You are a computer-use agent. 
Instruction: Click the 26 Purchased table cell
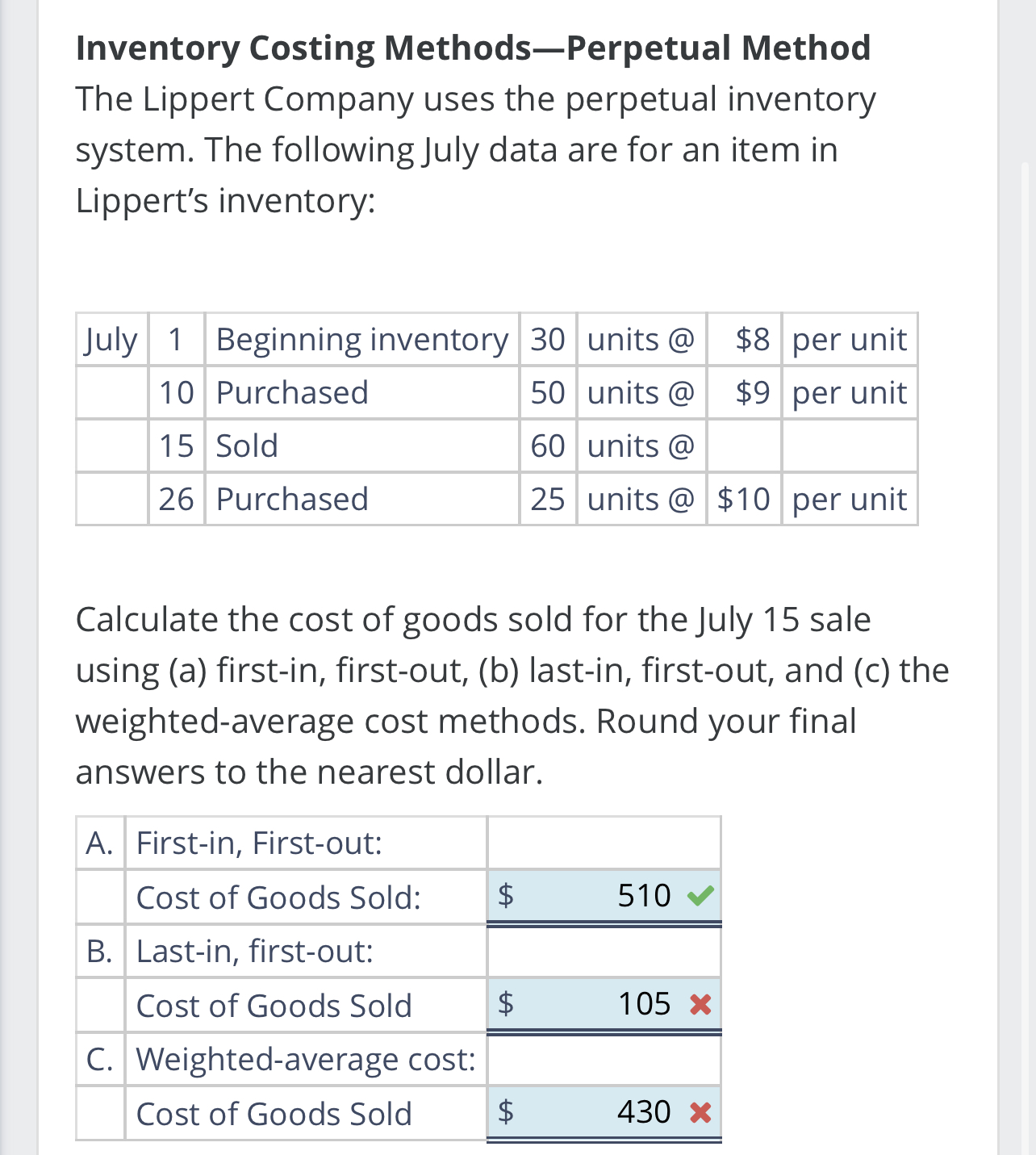(290, 499)
